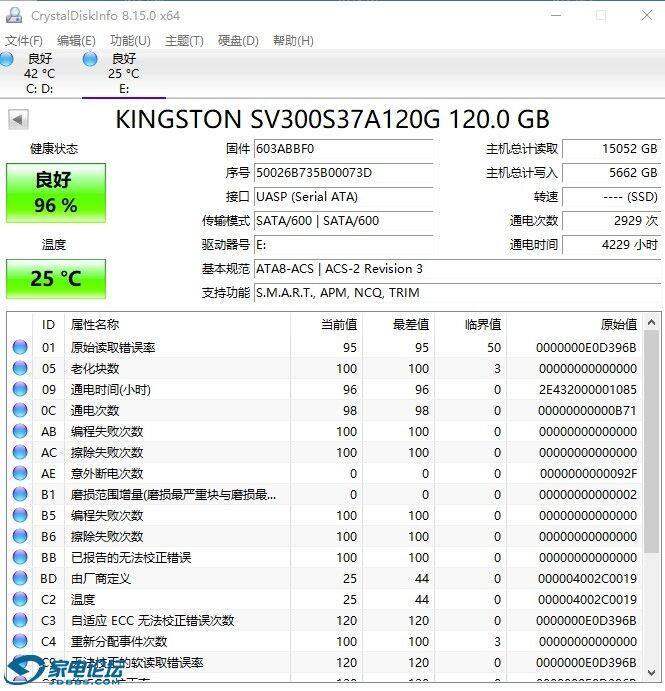Select the 原始读取错误率 attribute name

(x=113, y=348)
